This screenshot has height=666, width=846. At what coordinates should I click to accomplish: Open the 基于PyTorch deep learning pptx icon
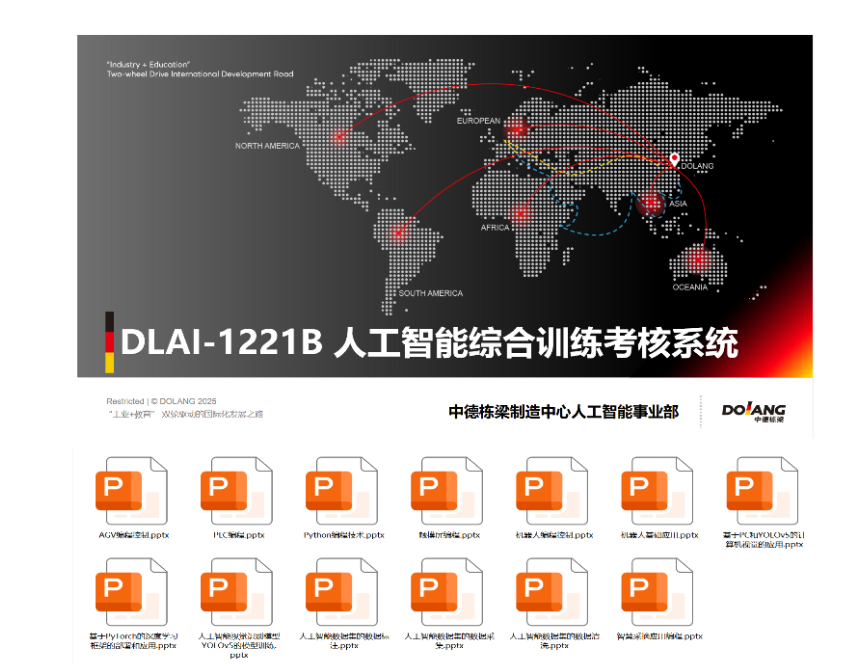point(132,592)
